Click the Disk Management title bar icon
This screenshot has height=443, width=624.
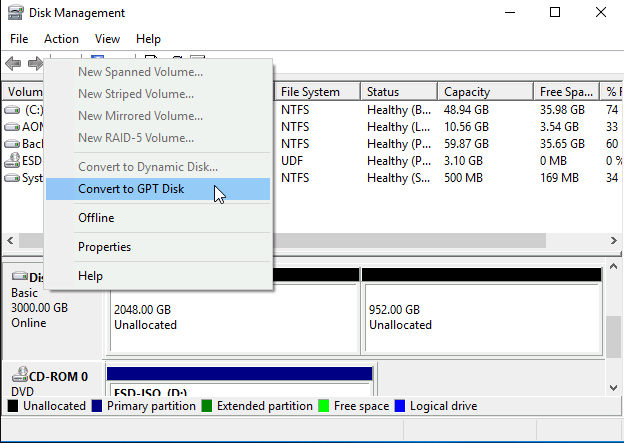coord(15,12)
